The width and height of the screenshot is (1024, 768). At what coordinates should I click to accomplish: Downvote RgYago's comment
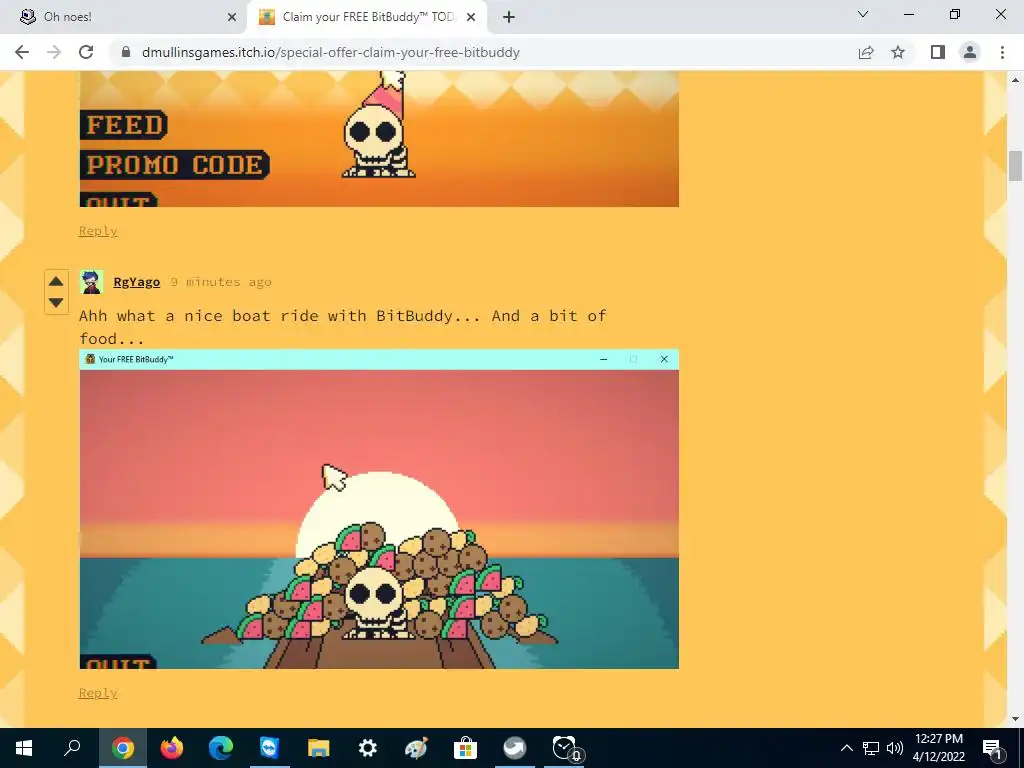pyautogui.click(x=56, y=302)
